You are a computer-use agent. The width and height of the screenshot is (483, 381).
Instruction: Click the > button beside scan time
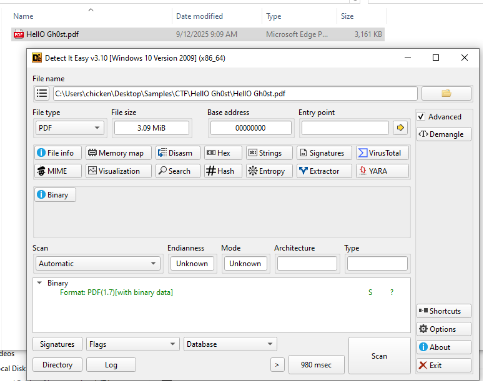pyautogui.click(x=277, y=365)
